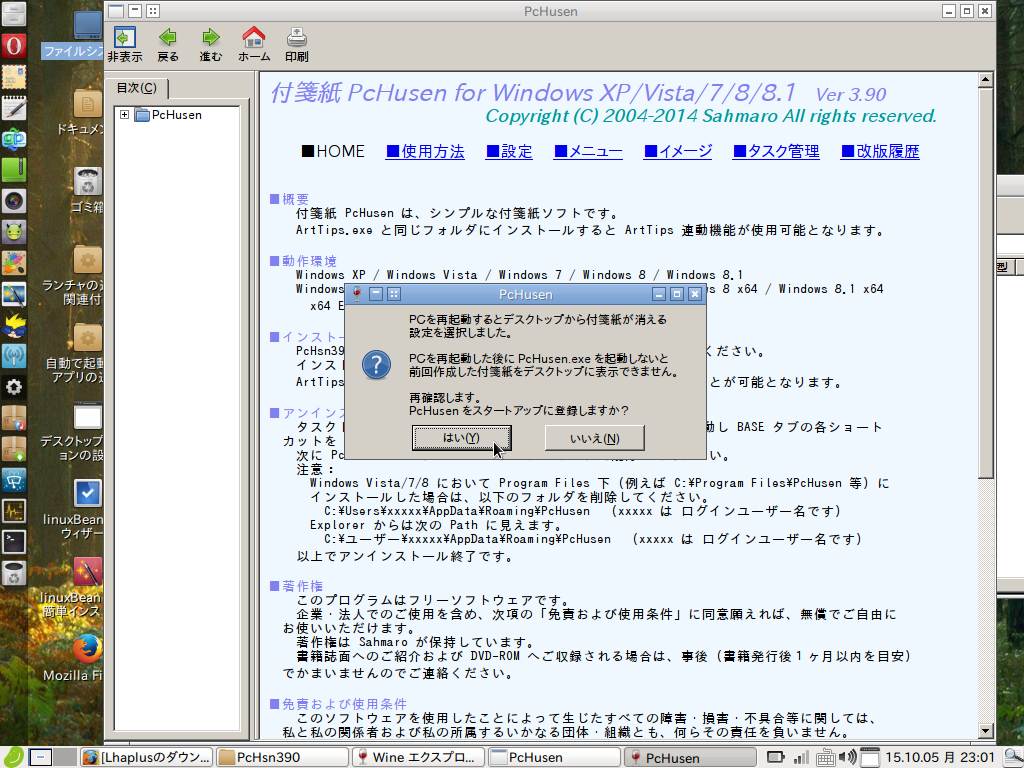Open the paint palette dock icon
Screen dimensions: 1024x768
tap(14, 263)
